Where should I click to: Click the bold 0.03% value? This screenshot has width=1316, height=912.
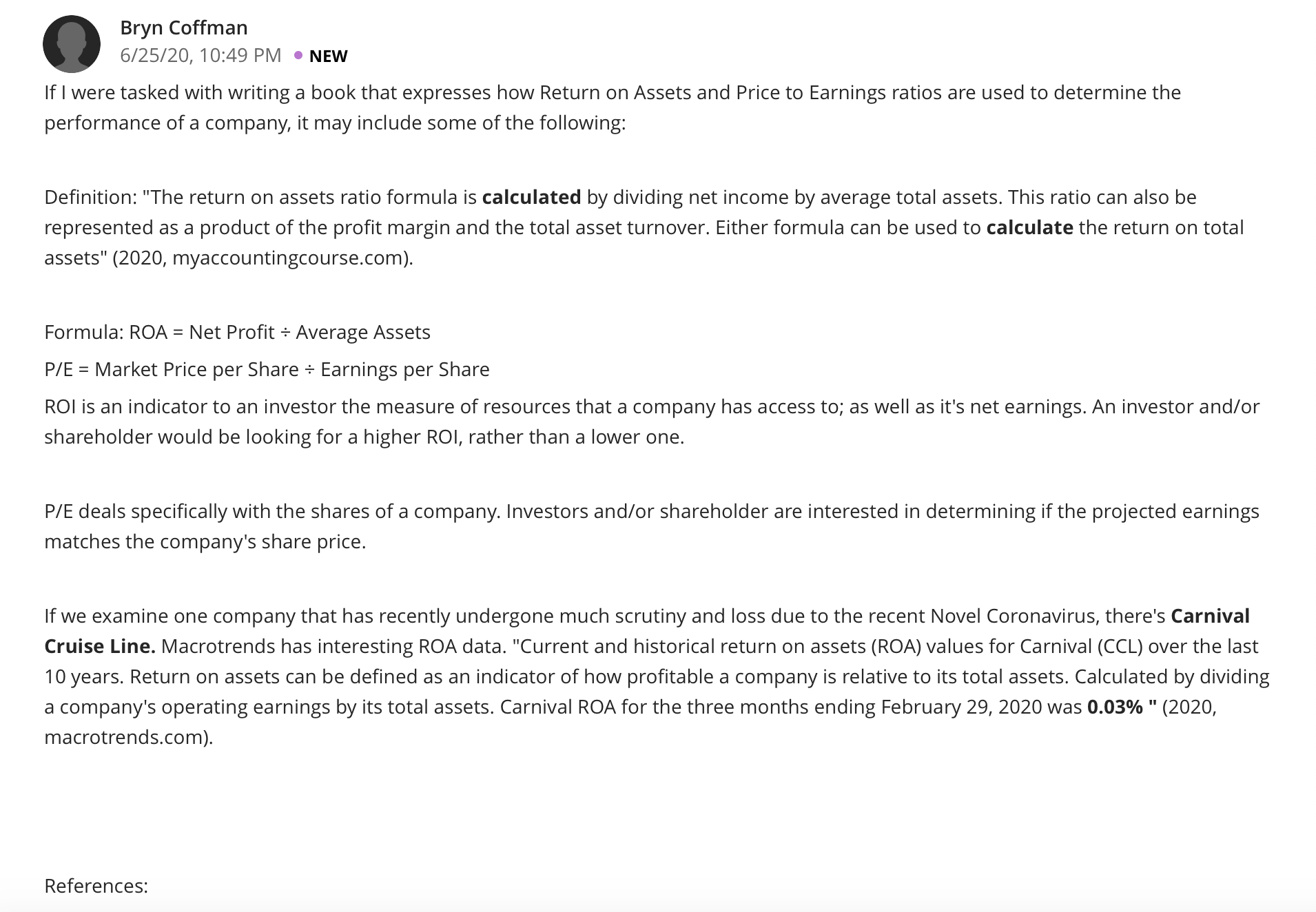tap(1115, 707)
